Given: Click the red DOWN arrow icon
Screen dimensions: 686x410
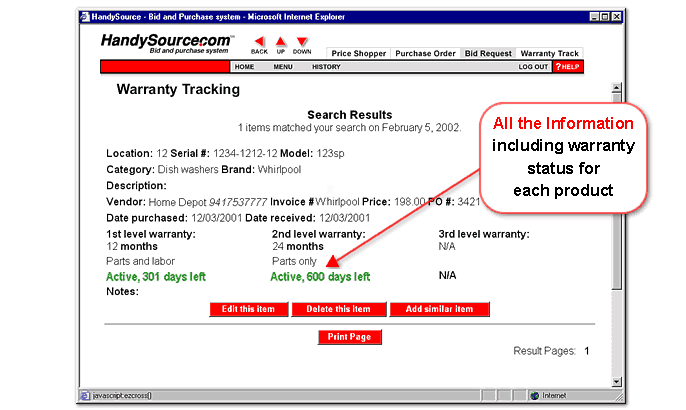Looking at the screenshot, I should [302, 42].
